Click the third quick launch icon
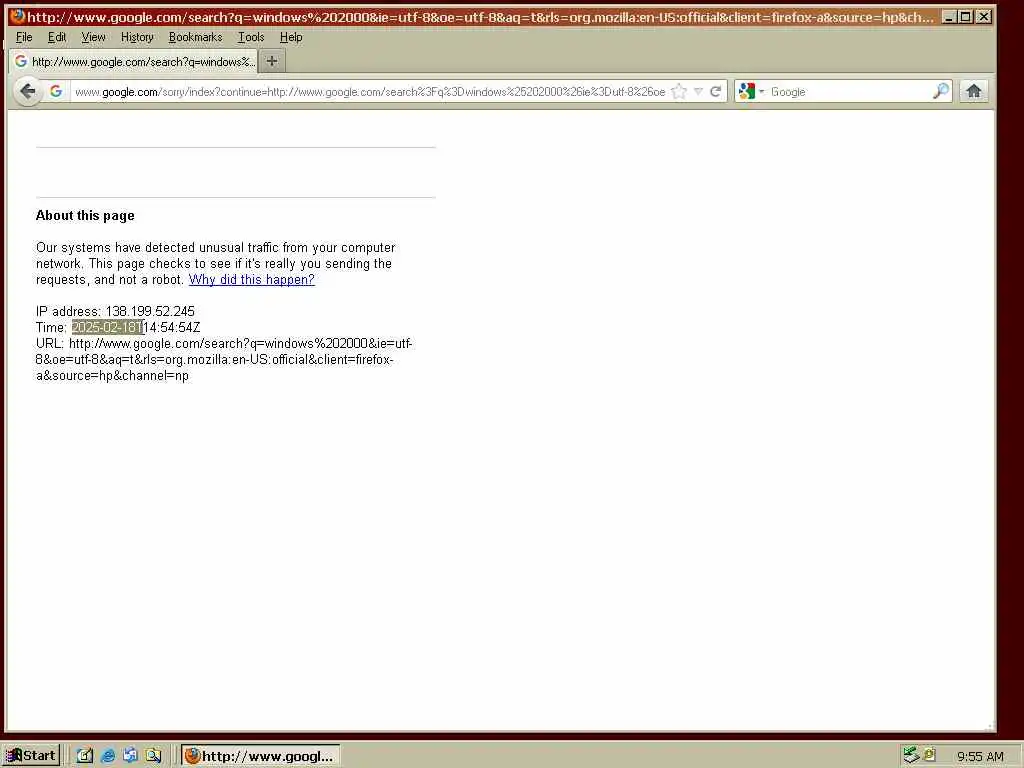 tap(130, 756)
